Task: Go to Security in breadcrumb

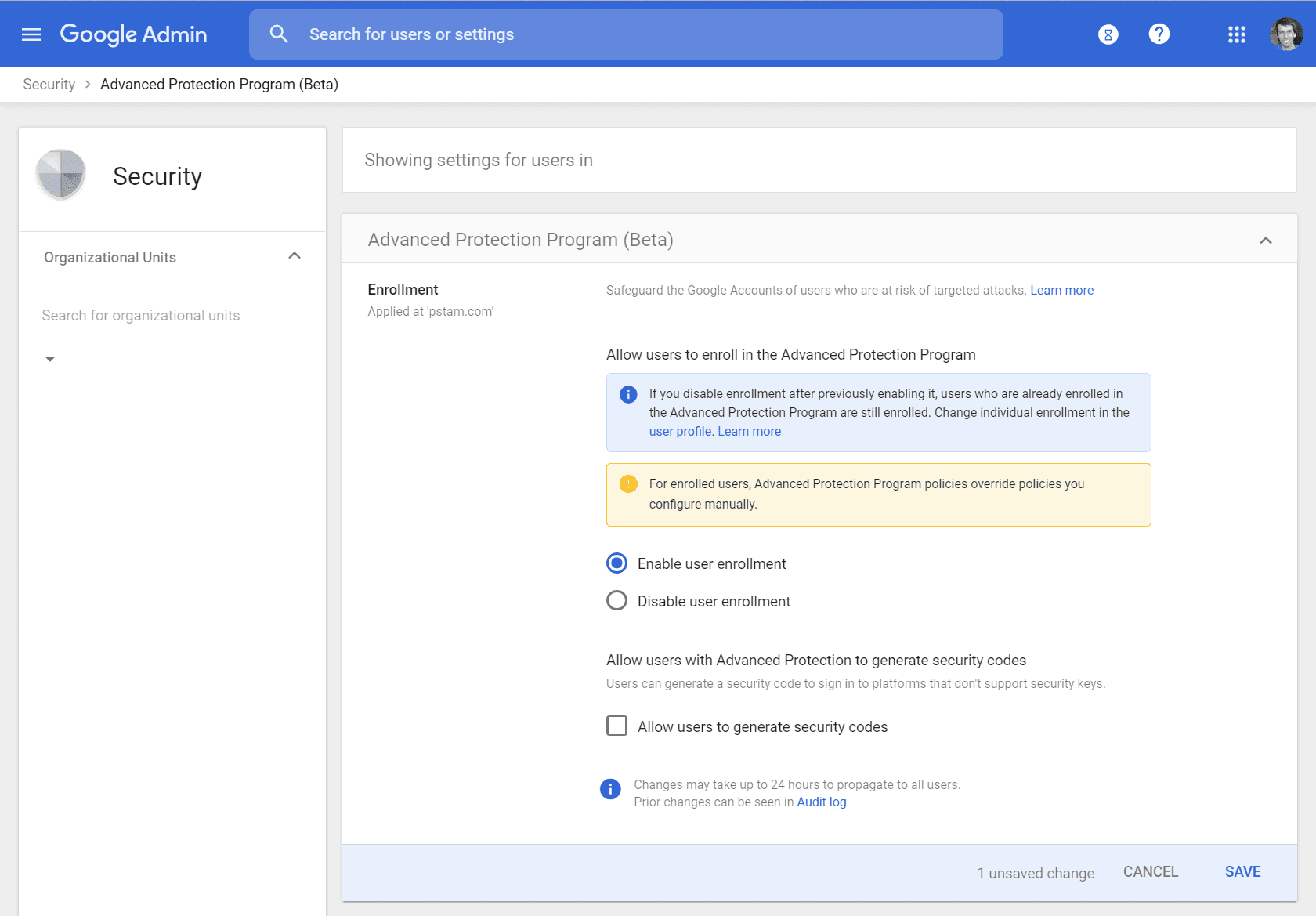Action: pyautogui.click(x=49, y=85)
